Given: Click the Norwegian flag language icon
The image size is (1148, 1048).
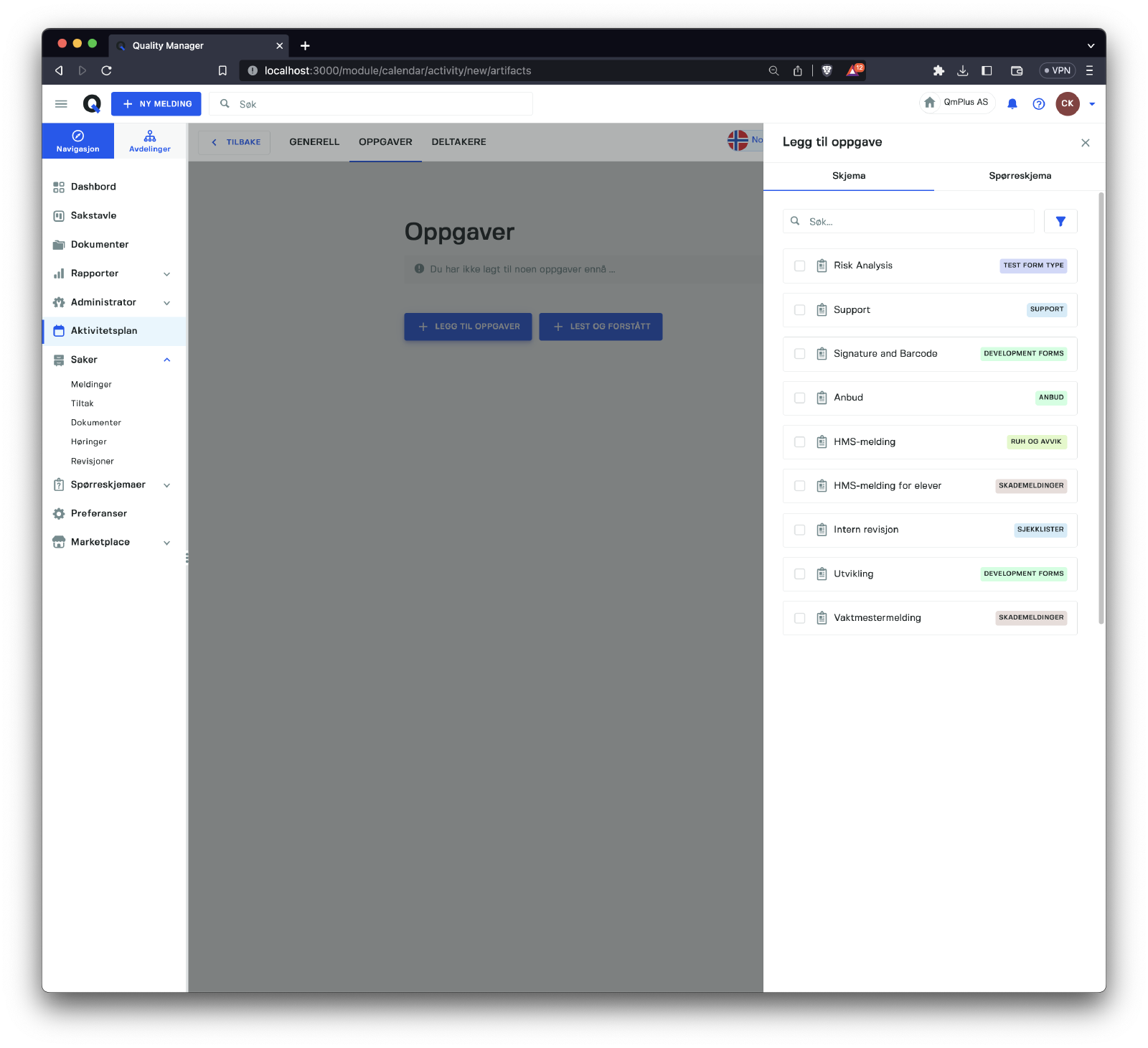Looking at the screenshot, I should point(738,140).
